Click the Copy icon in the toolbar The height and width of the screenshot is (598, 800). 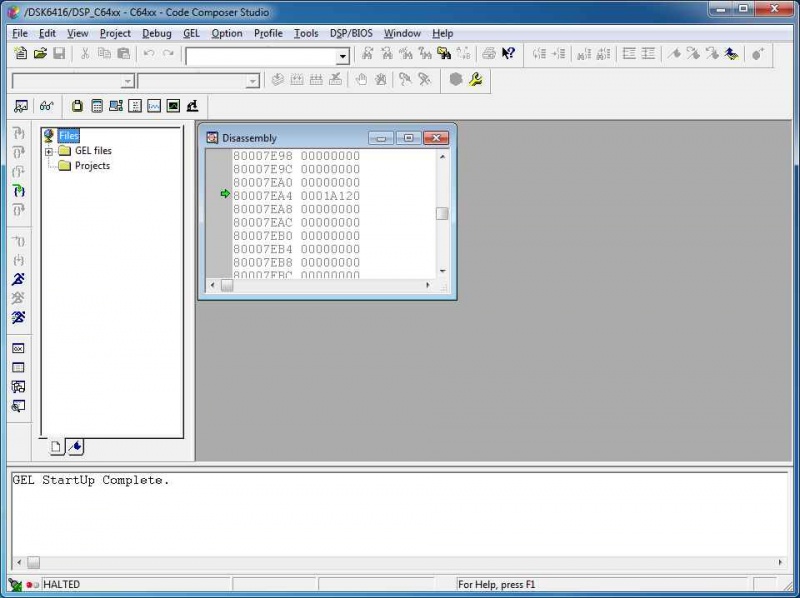click(x=104, y=54)
